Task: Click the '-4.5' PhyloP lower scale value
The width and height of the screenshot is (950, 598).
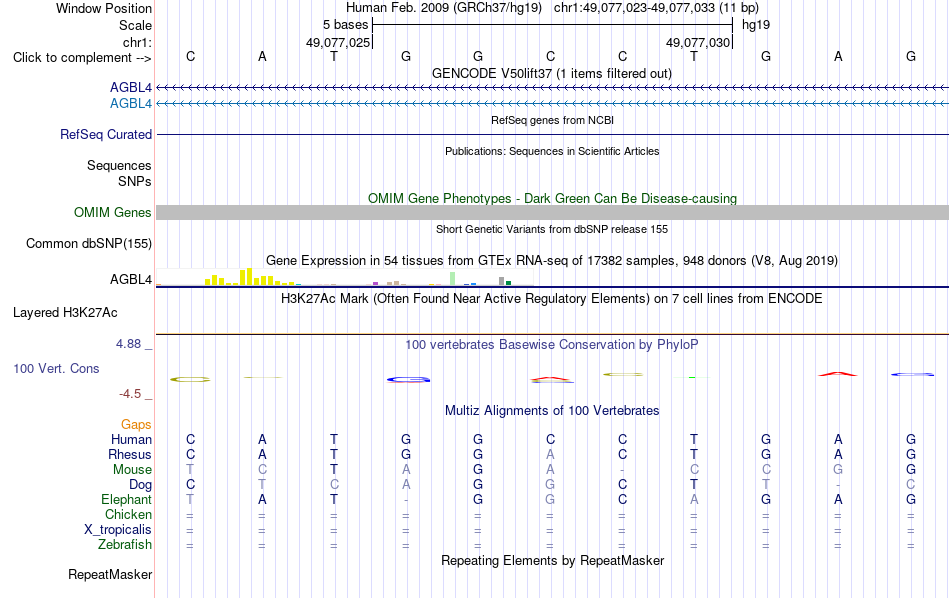Action: 130,394
